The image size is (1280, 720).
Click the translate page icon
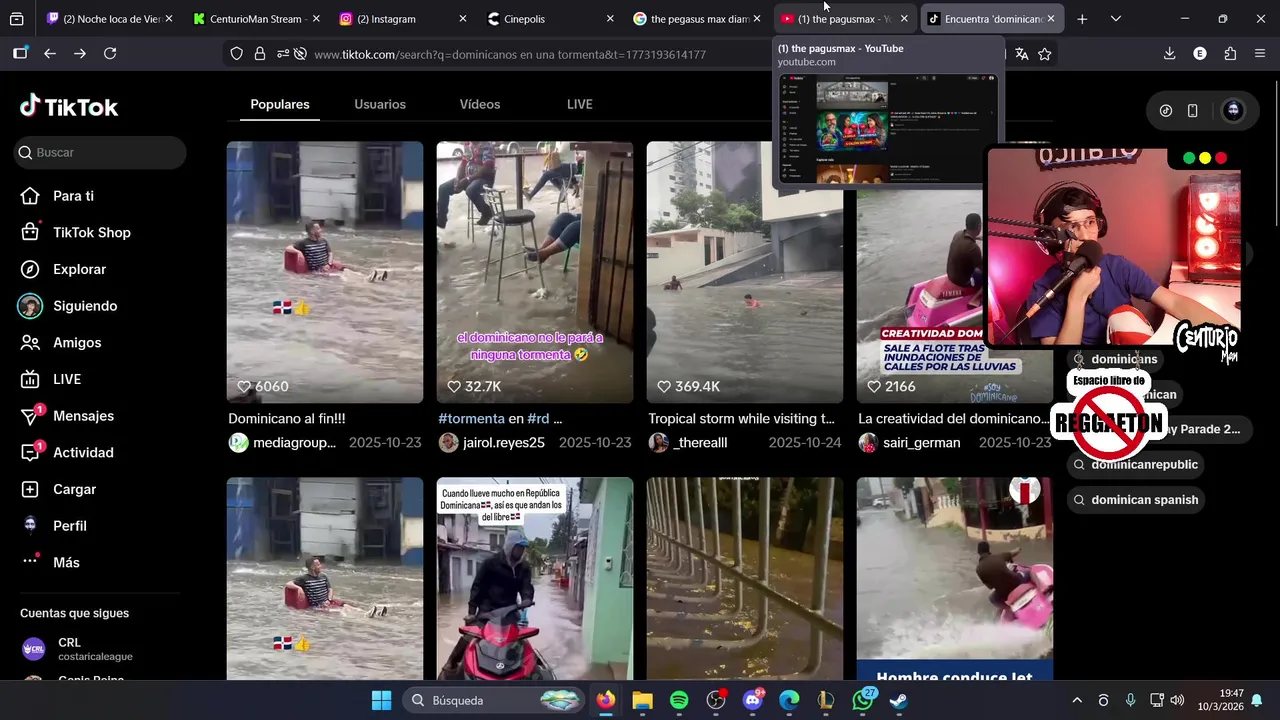(1021, 54)
